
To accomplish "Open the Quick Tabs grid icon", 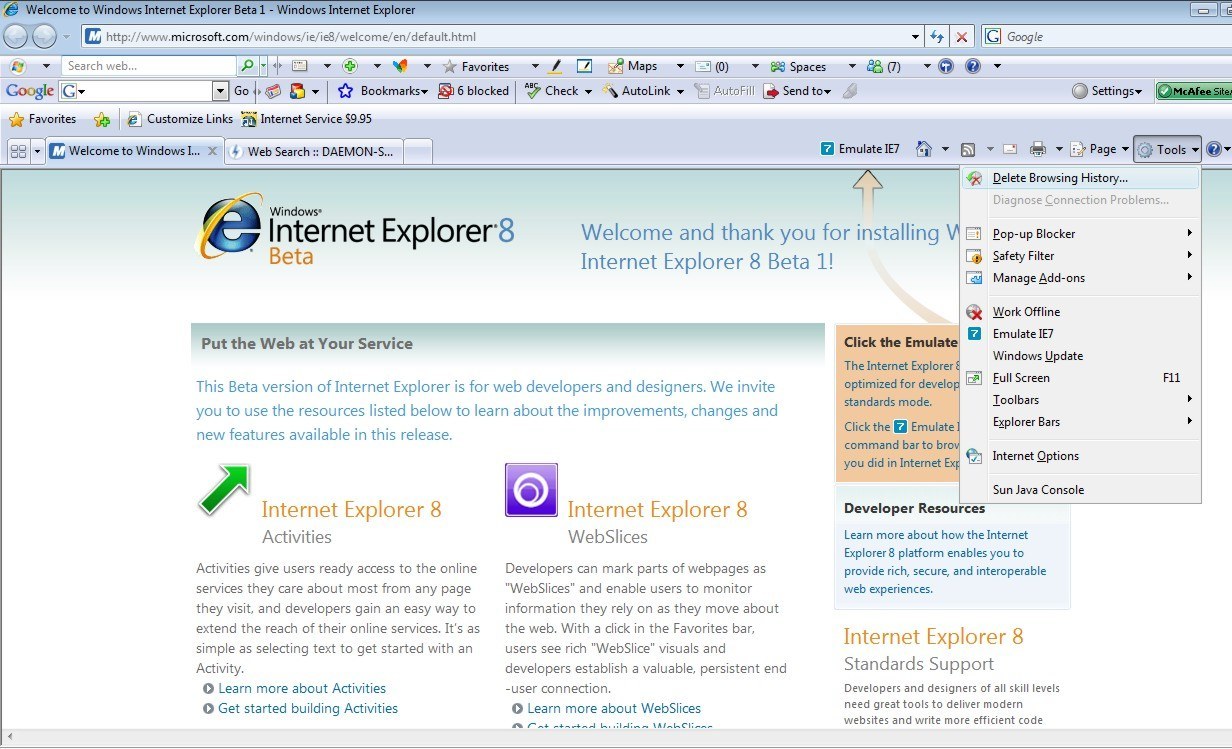I will tap(18, 151).
